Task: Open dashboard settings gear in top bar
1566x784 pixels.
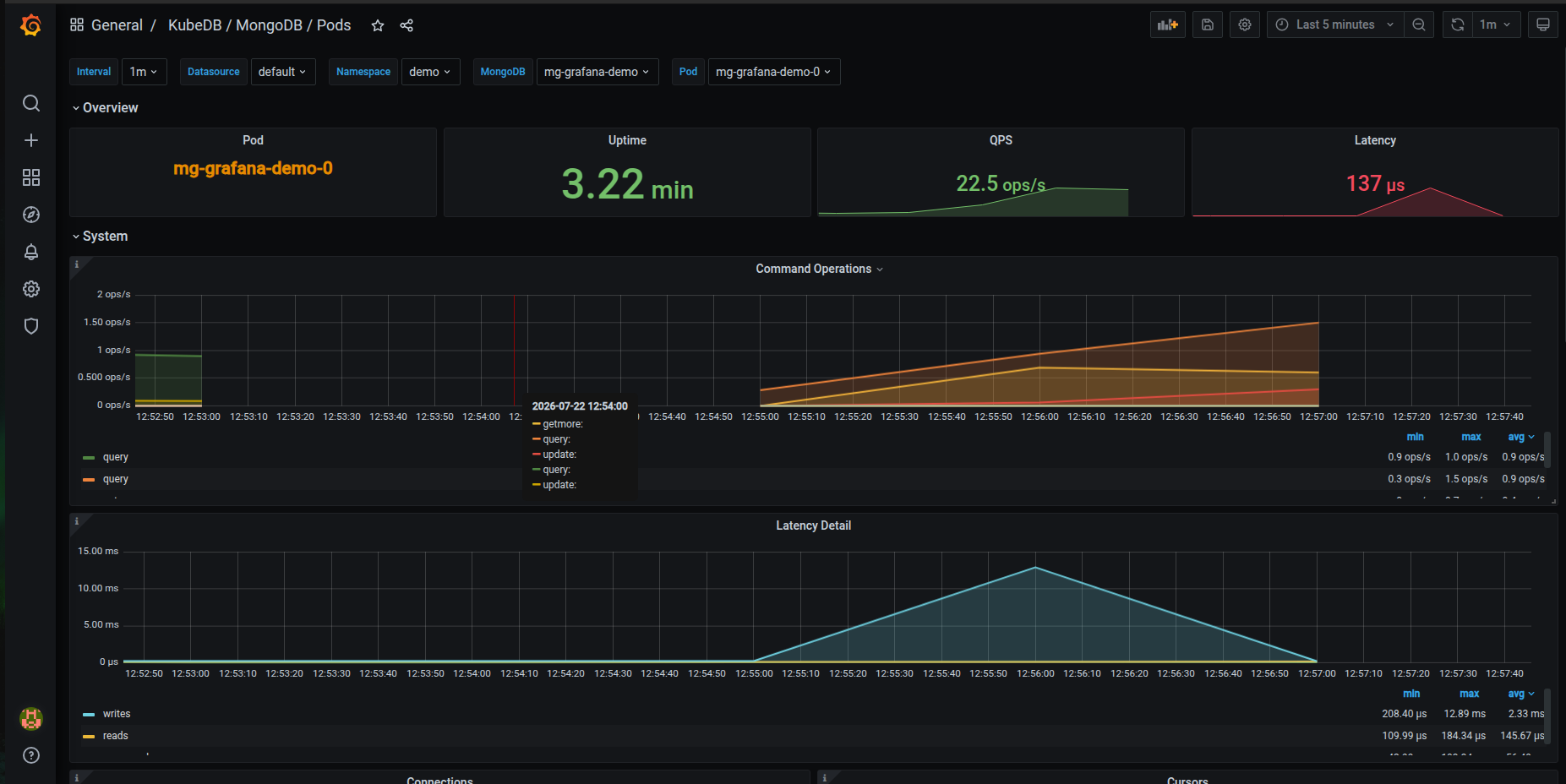Action: 1245,24
